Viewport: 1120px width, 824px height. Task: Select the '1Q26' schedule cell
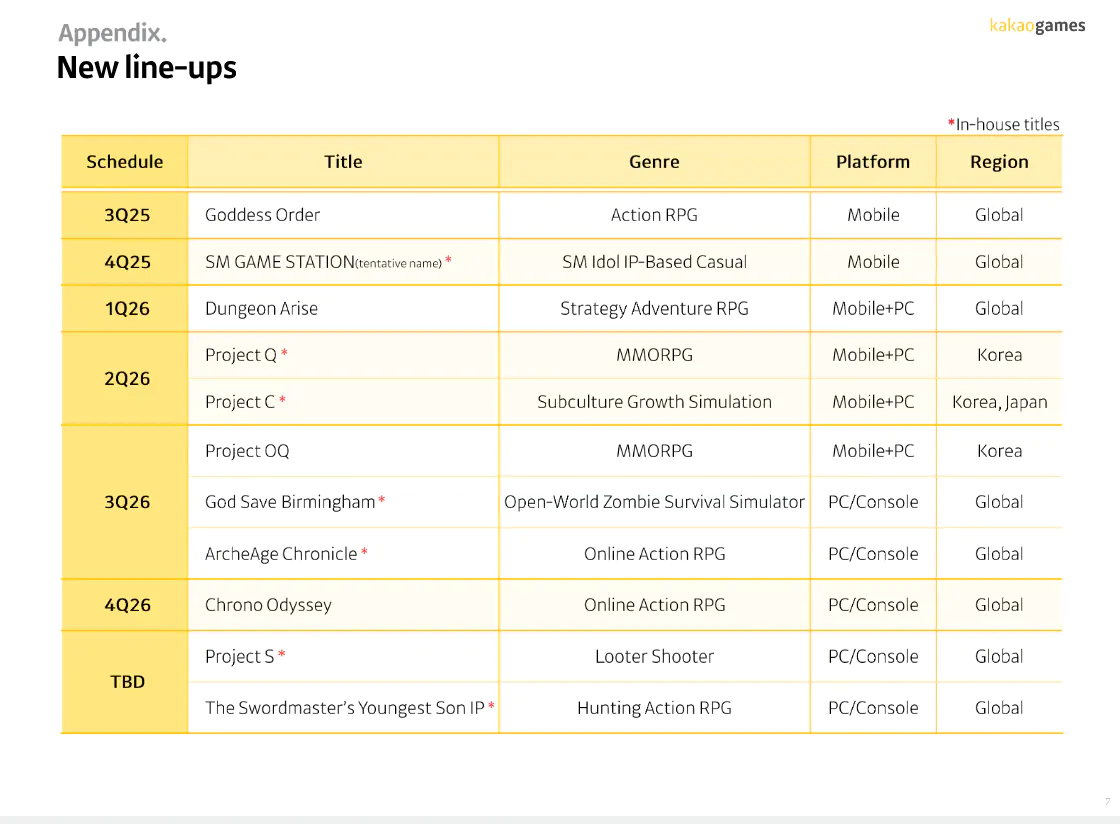click(x=125, y=308)
